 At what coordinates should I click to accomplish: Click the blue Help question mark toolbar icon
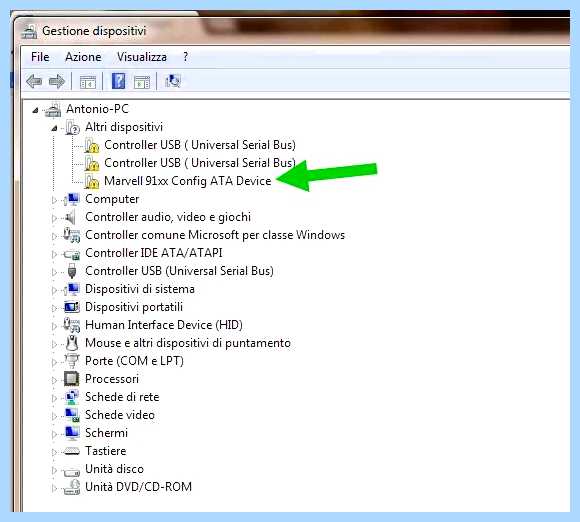click(118, 81)
